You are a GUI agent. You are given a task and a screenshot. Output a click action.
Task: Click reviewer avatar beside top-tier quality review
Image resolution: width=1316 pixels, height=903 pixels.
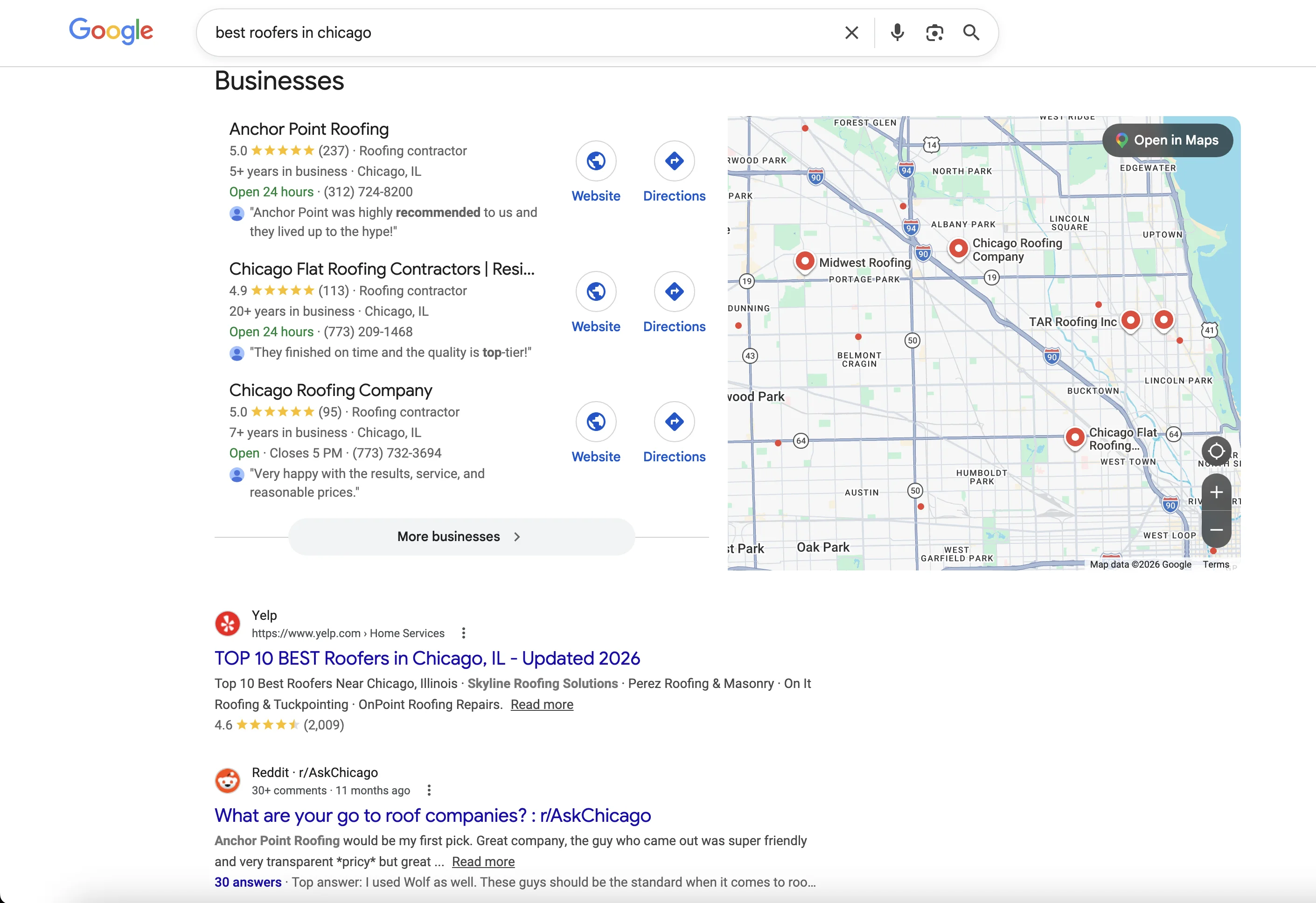[x=237, y=353]
